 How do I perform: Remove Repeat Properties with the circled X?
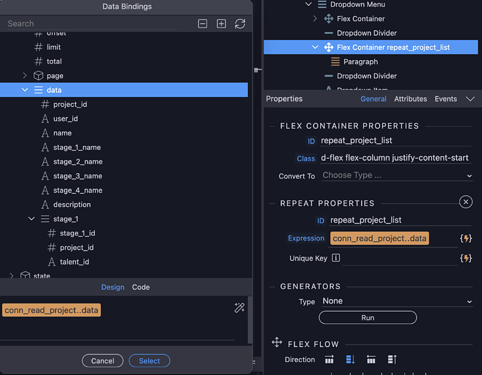pos(466,202)
